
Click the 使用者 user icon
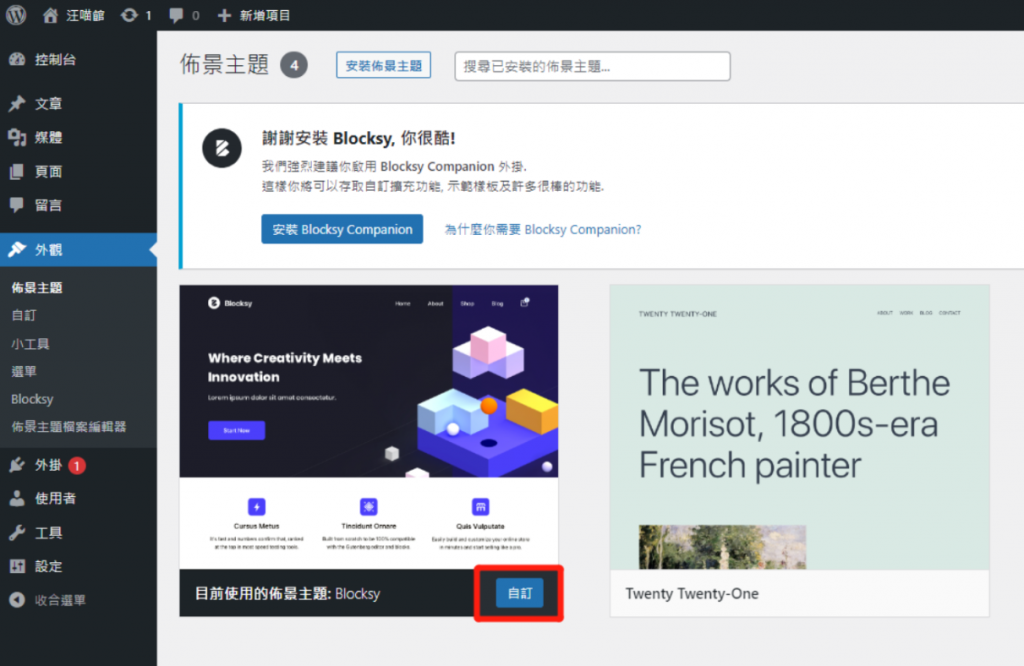[17, 498]
